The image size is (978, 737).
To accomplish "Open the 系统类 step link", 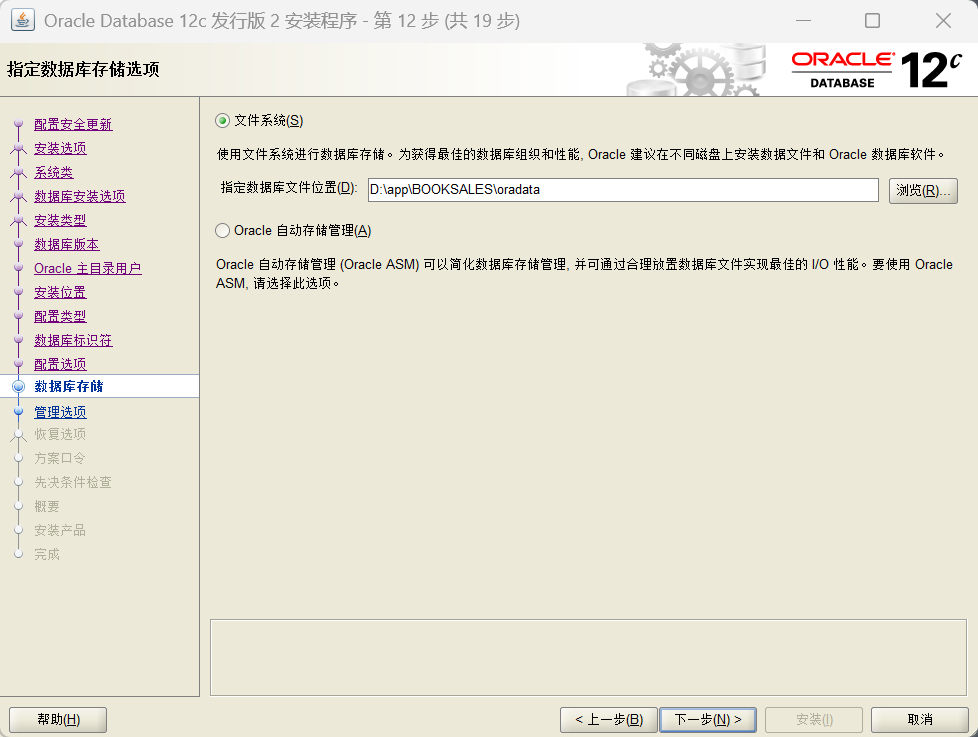I will pos(54,172).
